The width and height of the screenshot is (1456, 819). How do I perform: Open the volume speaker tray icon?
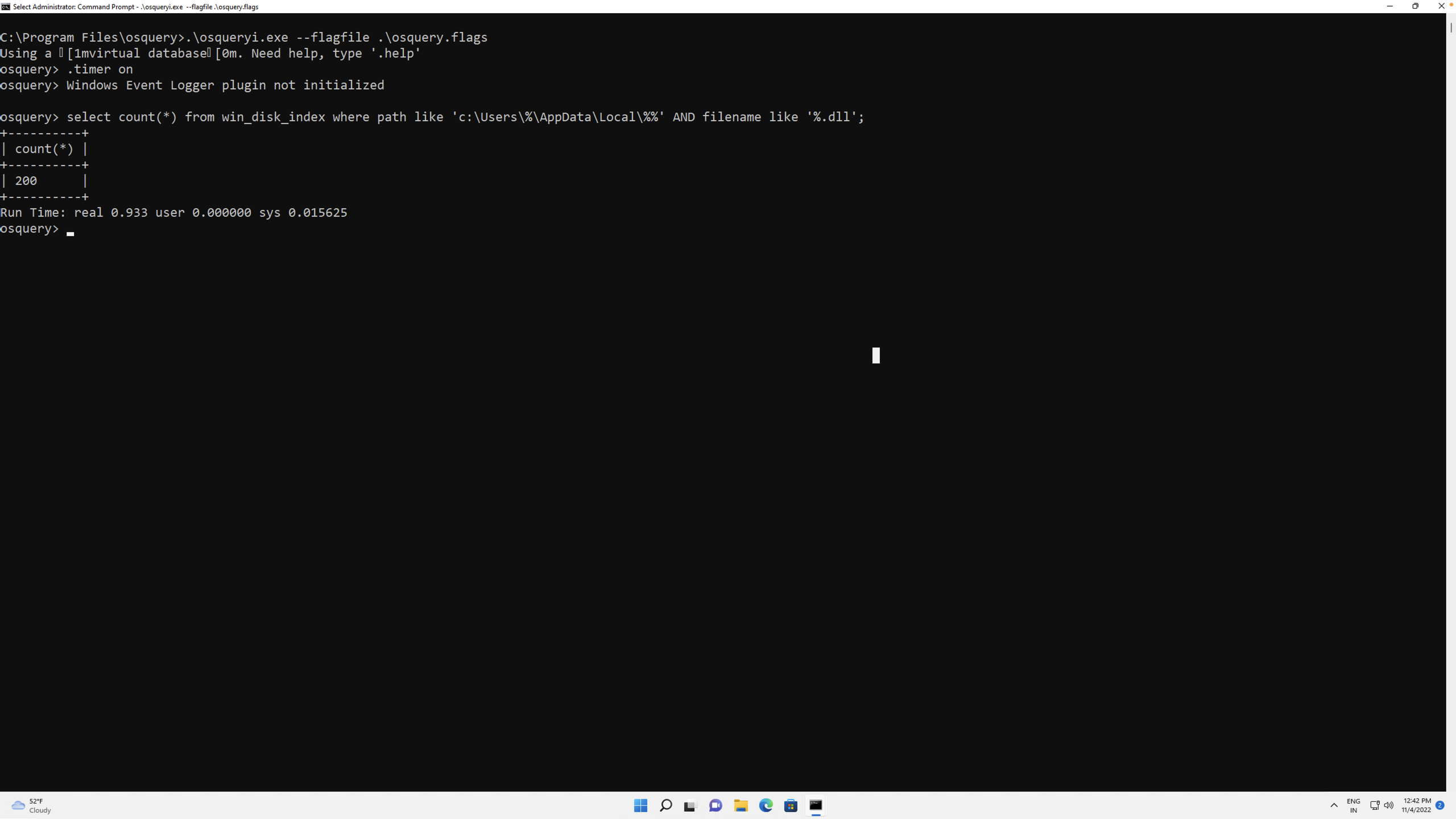point(1389,805)
